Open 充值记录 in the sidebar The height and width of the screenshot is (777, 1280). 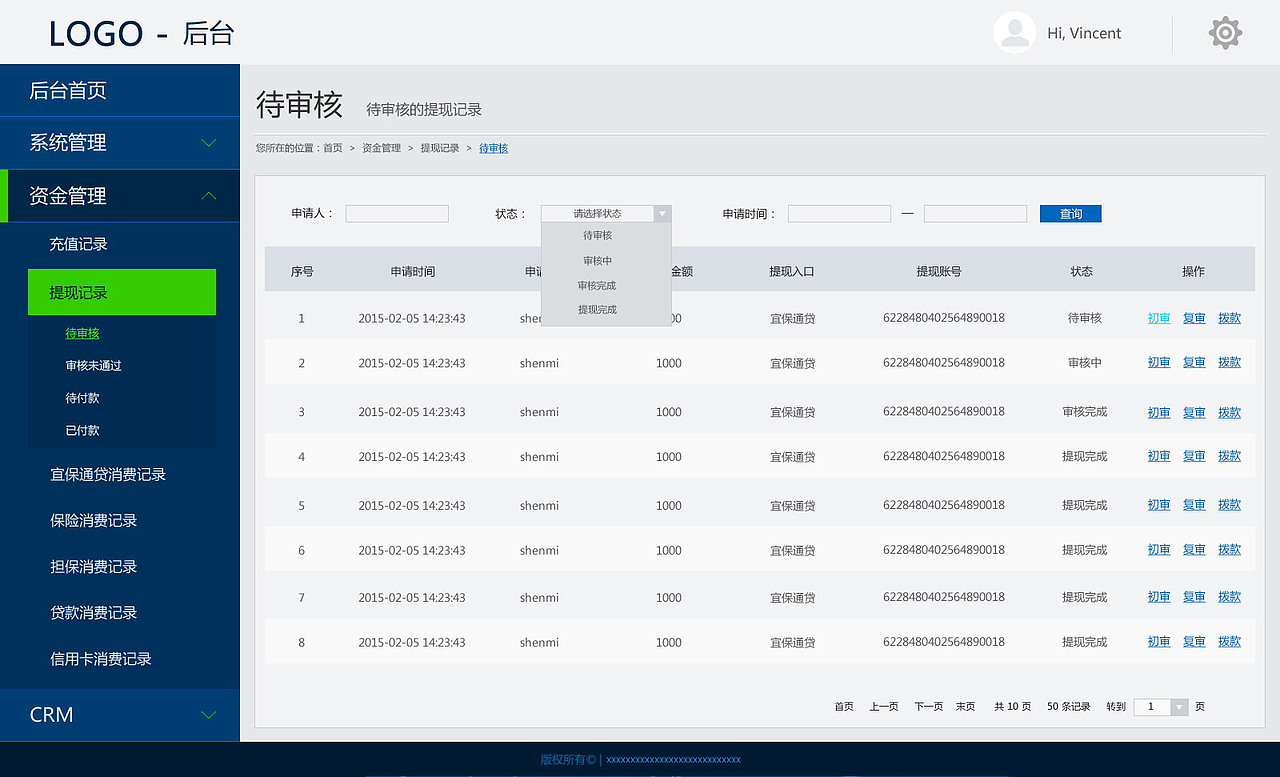pyautogui.click(x=79, y=244)
